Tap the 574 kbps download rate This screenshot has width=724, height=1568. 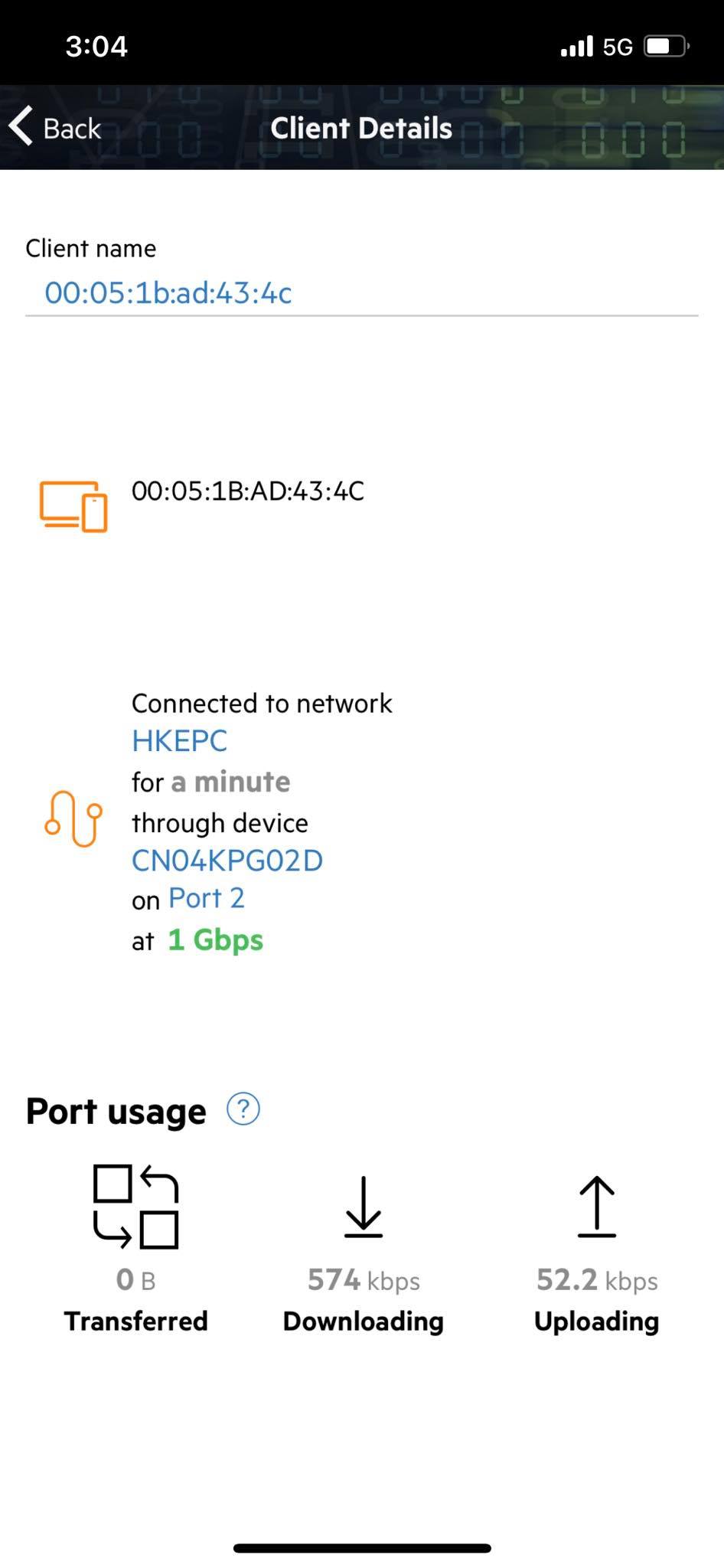[x=364, y=1280]
